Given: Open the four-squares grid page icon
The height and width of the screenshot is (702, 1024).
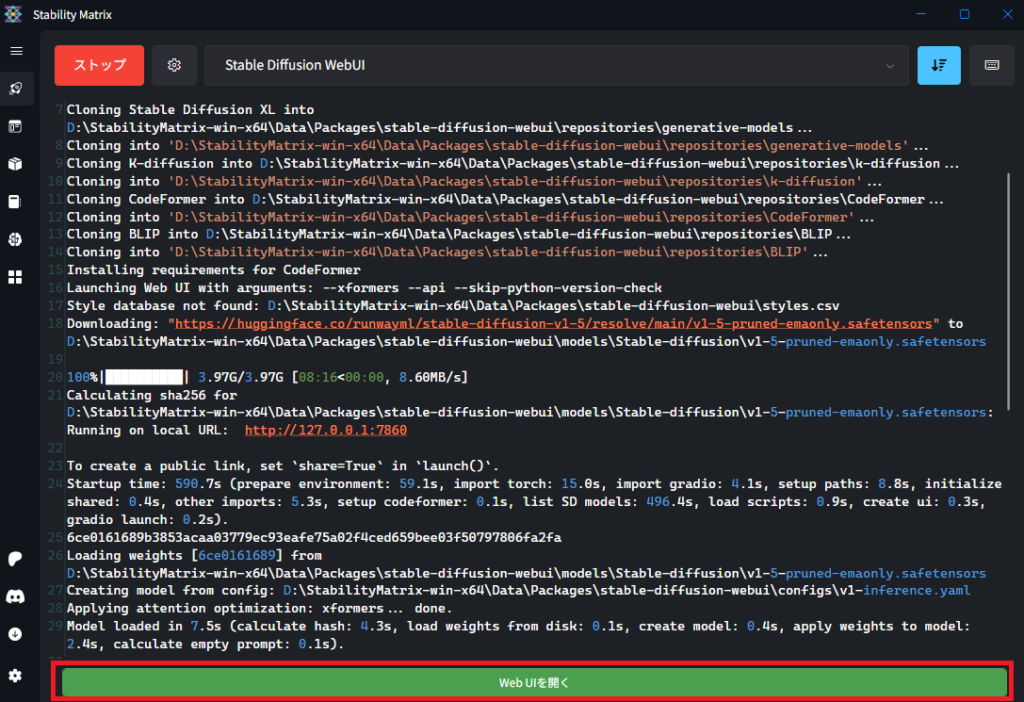Looking at the screenshot, I should coord(16,278).
